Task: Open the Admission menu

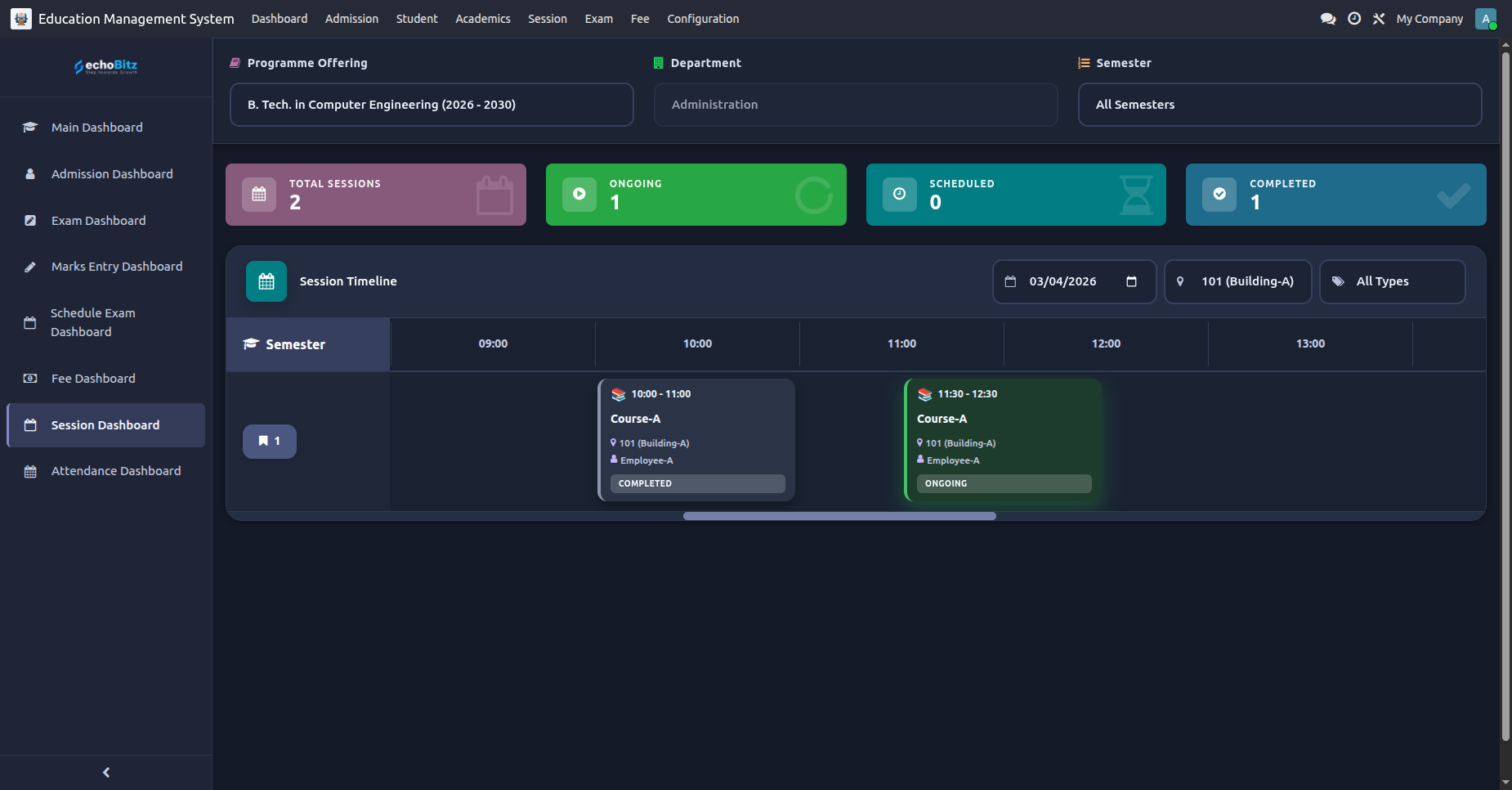Action: (x=351, y=19)
